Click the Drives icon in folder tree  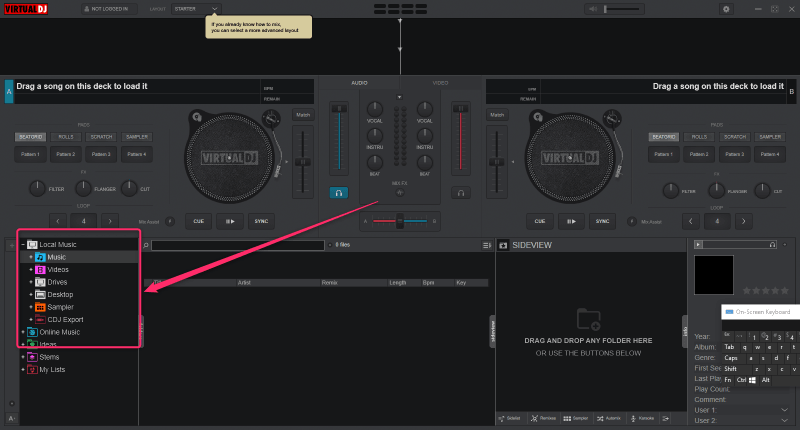(40, 282)
